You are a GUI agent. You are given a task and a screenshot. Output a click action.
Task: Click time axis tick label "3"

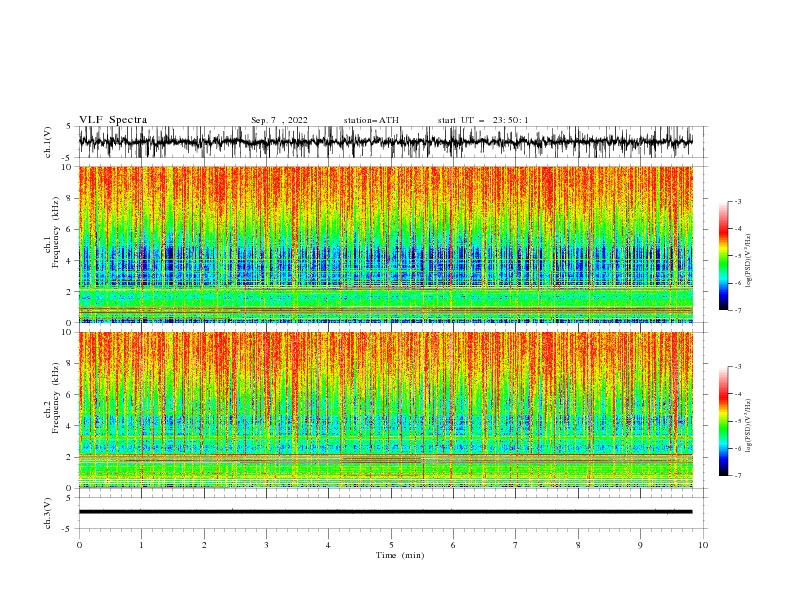click(x=266, y=545)
